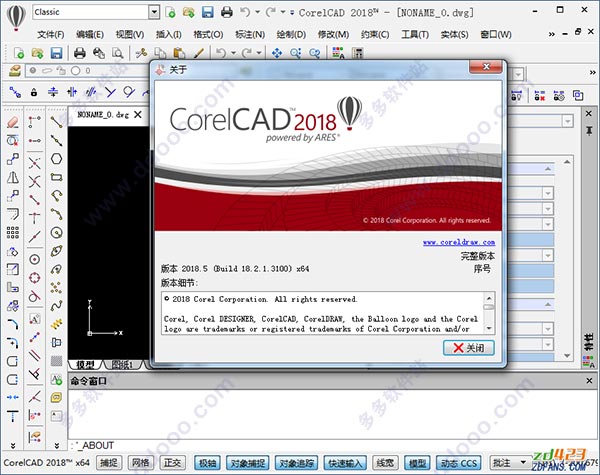Switch to 模型 space in status bar
Viewport: 600px width, 475px height.
(417, 463)
